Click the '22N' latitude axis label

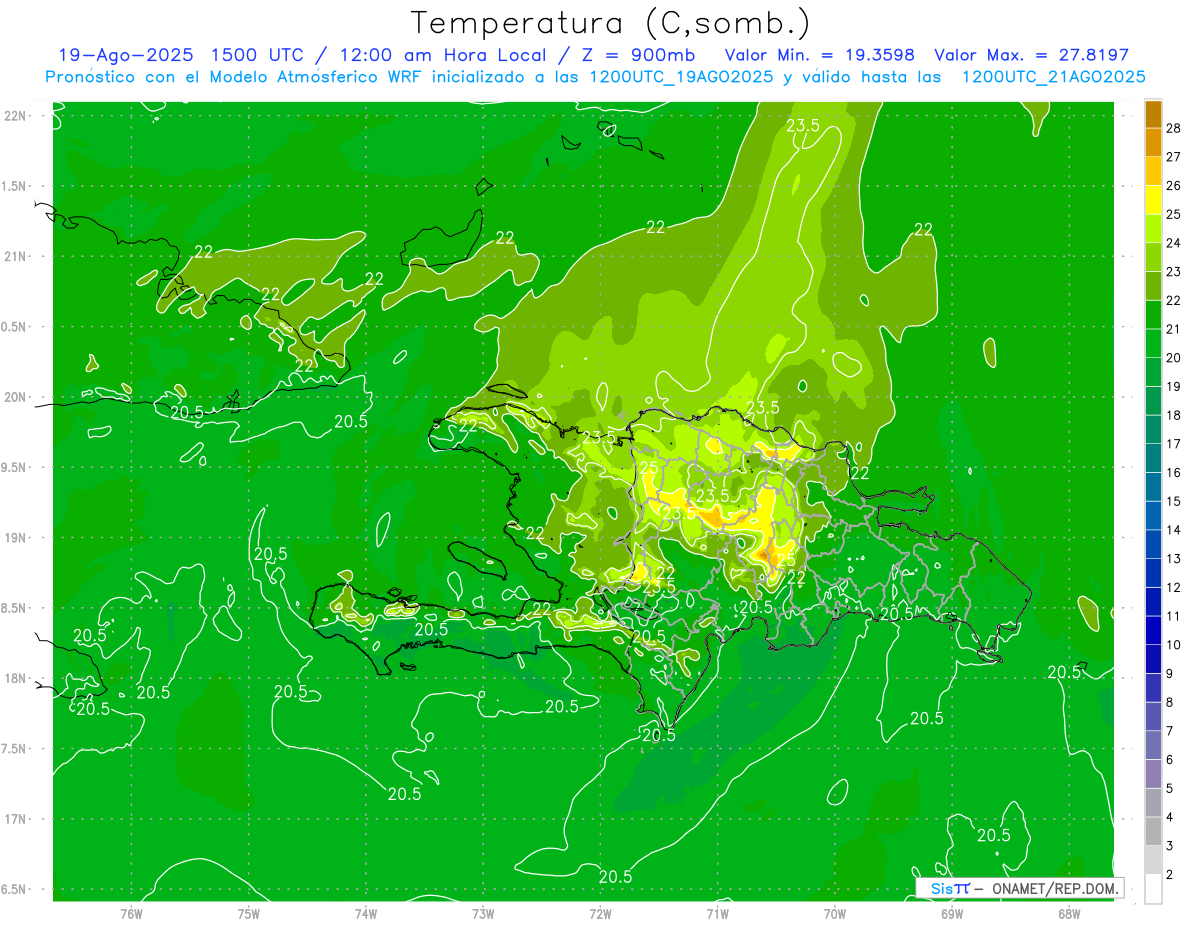(14, 116)
